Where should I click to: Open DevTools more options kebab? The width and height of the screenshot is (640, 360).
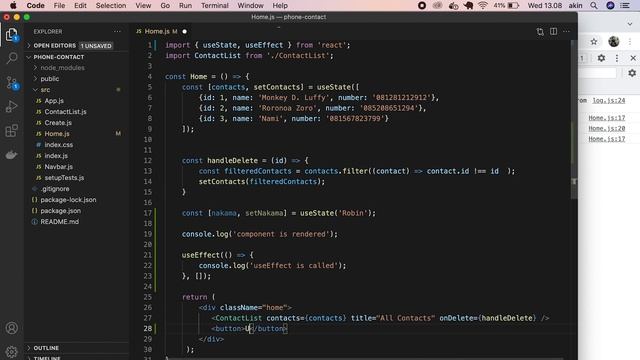coord(617,58)
